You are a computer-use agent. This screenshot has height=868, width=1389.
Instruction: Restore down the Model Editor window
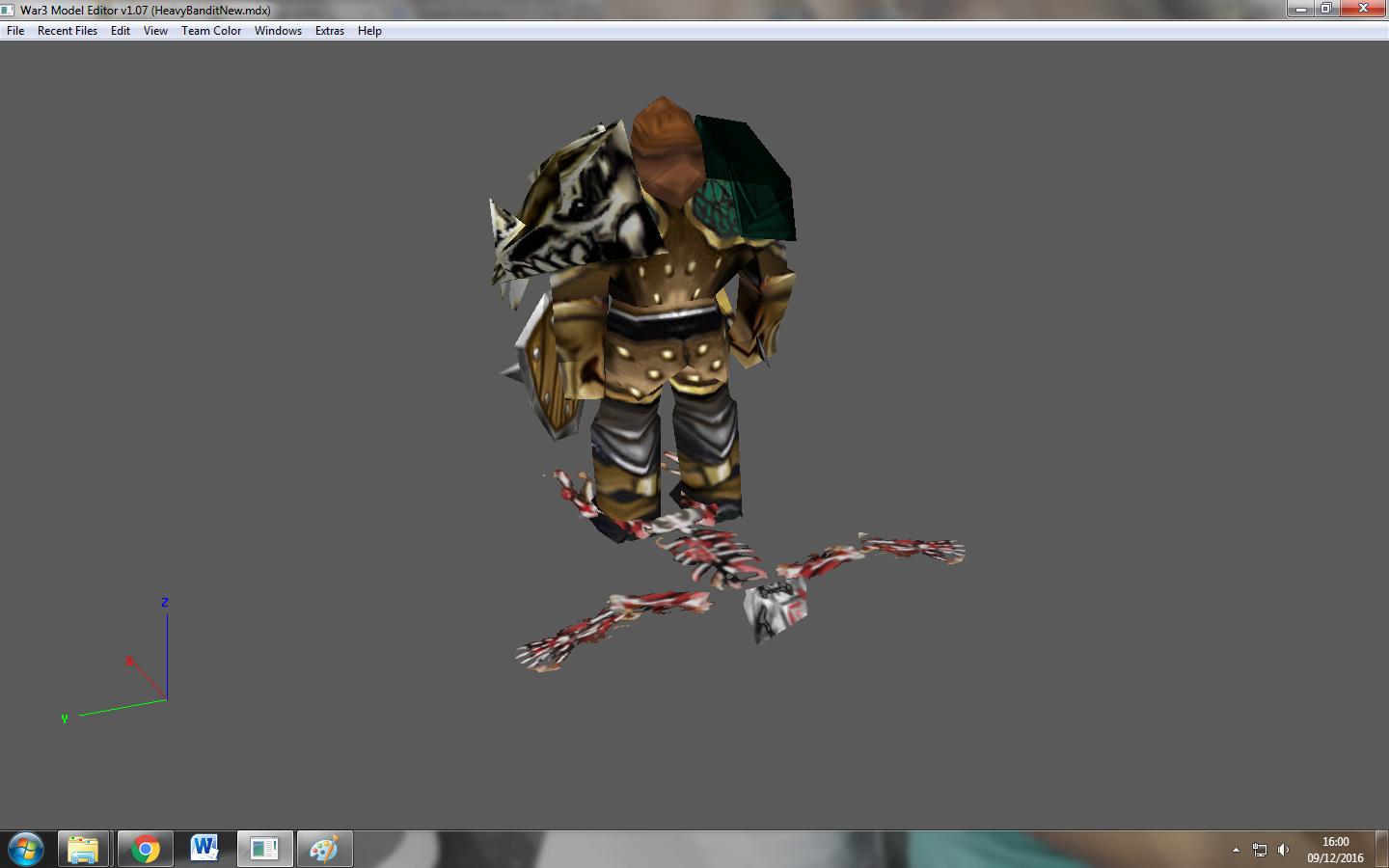[1326, 9]
